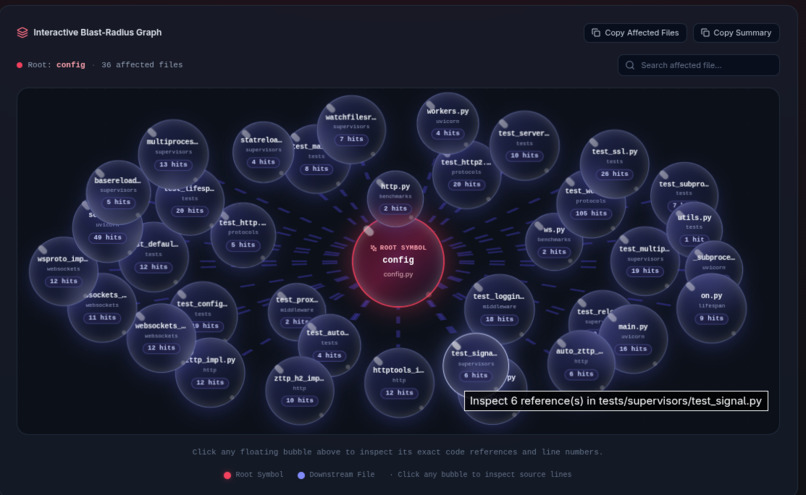Screen dimensions: 806x495
Task: Click the 'Downstream File' legend label
Action: [x=342, y=474]
